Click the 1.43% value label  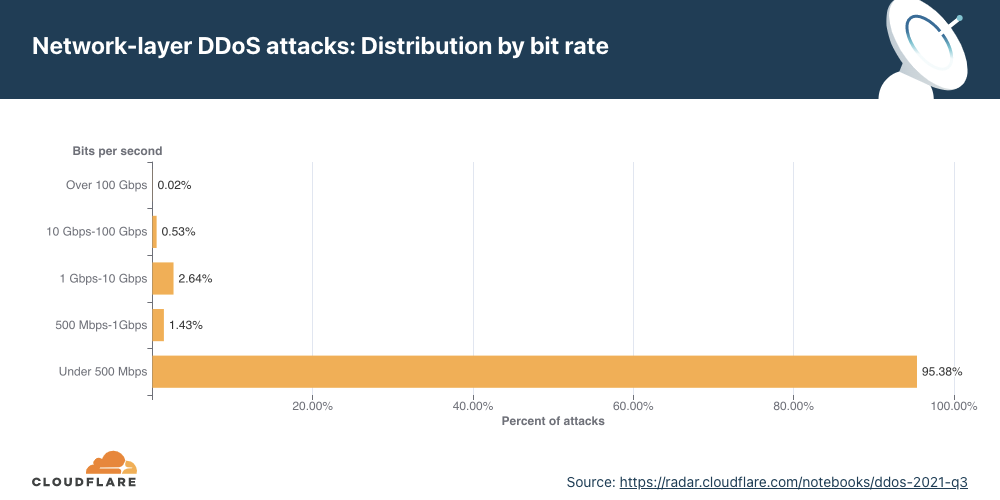(x=185, y=325)
